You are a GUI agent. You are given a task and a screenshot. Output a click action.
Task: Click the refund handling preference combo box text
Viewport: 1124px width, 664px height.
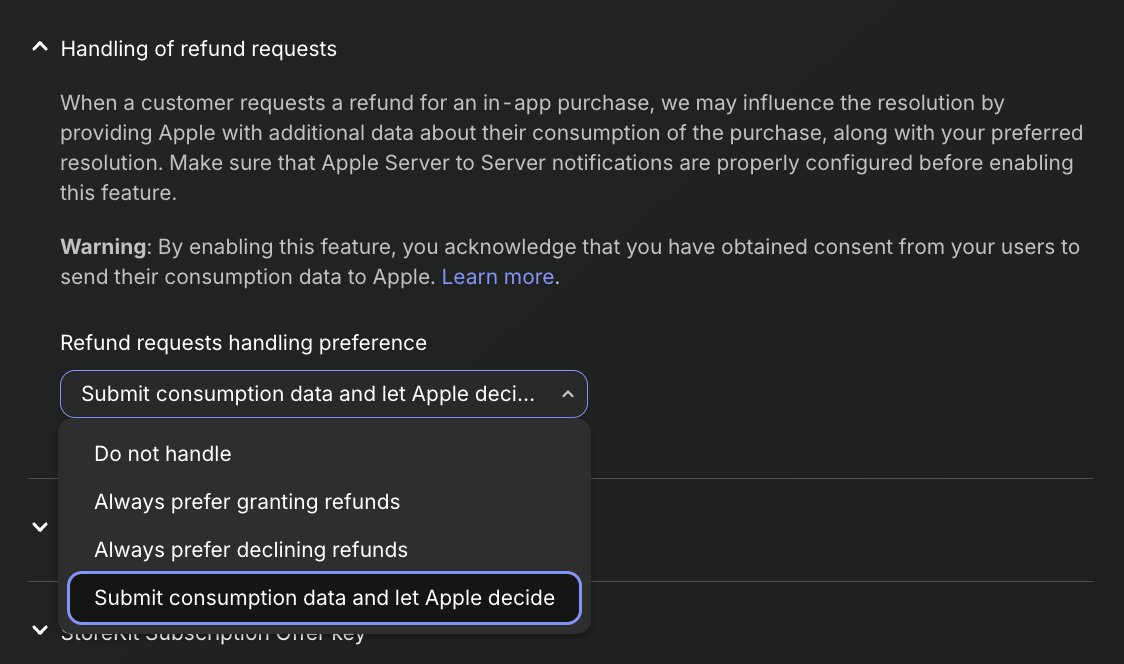pos(308,394)
